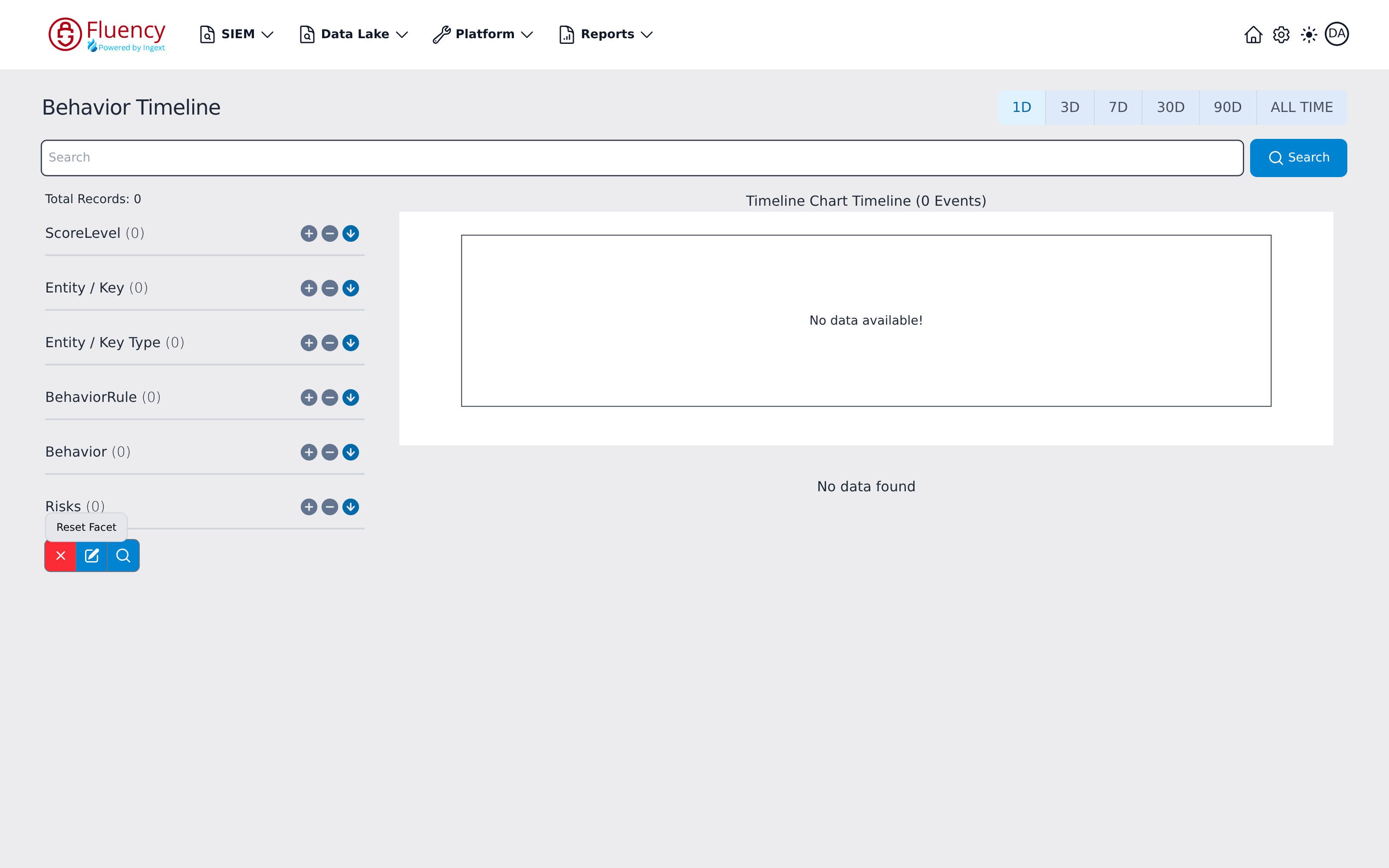Expand the Behavior facet down arrow
This screenshot has height=868, width=1389.
(351, 452)
